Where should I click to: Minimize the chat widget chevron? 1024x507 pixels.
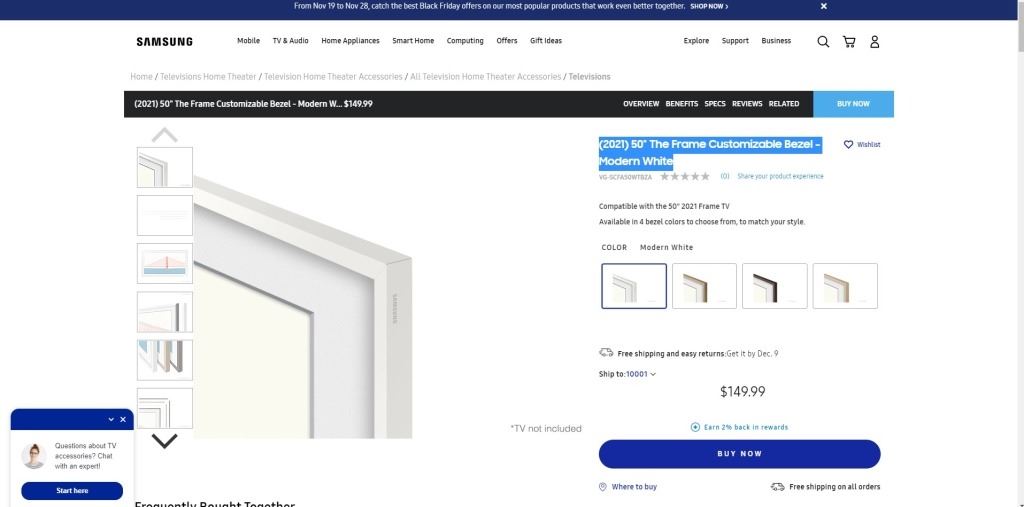click(111, 419)
